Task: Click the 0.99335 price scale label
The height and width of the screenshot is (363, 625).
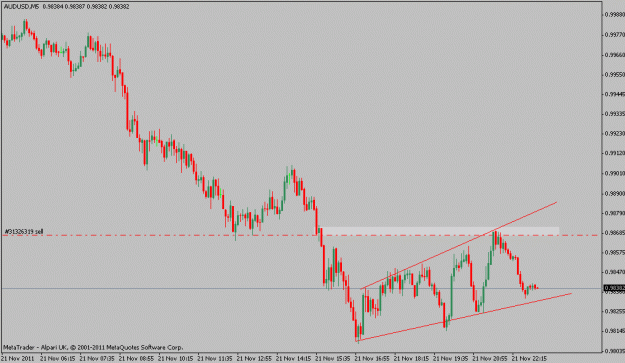Action: tap(614, 114)
